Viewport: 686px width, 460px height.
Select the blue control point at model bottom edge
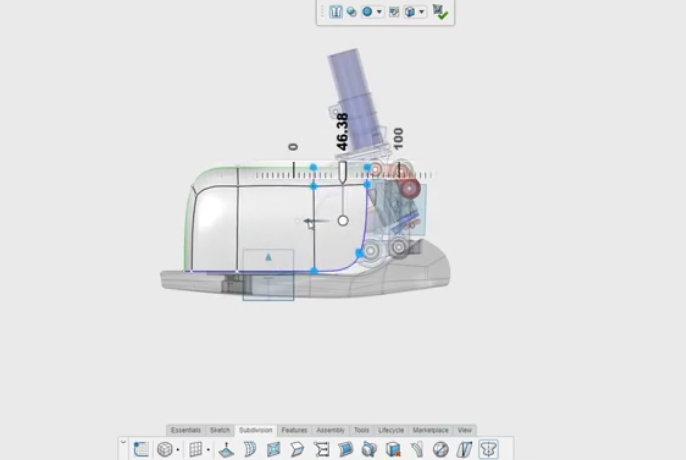[314, 271]
